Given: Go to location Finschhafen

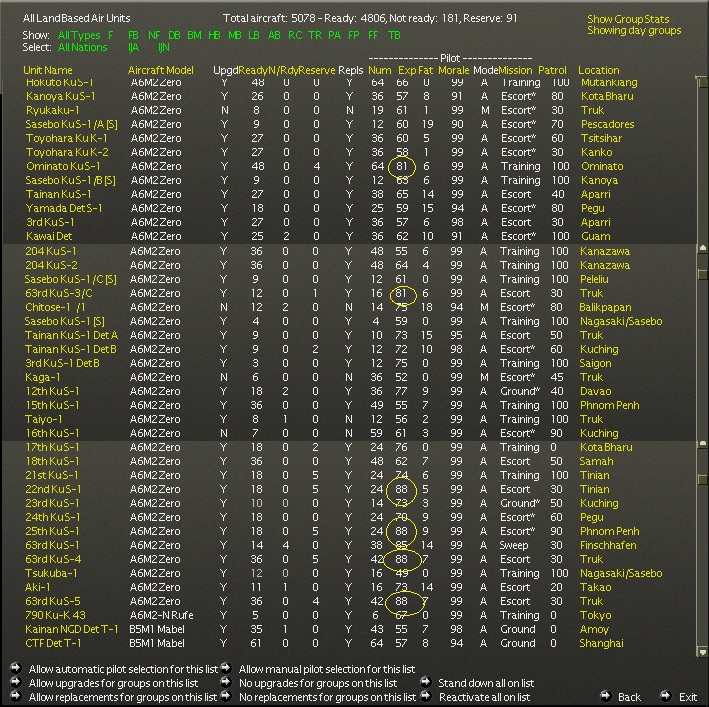Looking at the screenshot, I should tap(608, 546).
